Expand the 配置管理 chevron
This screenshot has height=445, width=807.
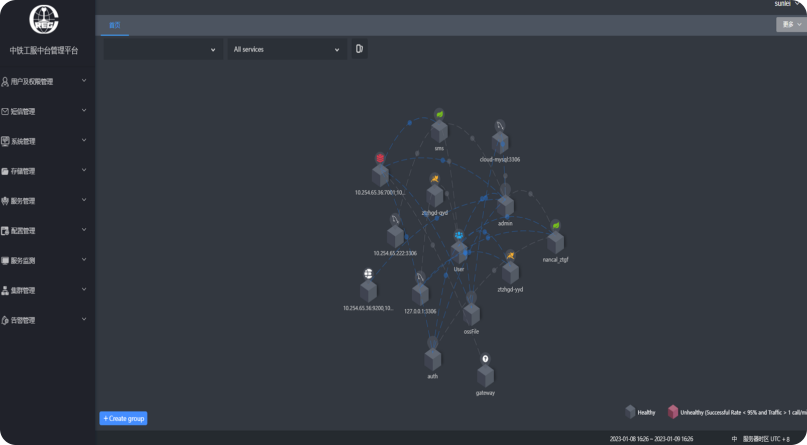[84, 230]
